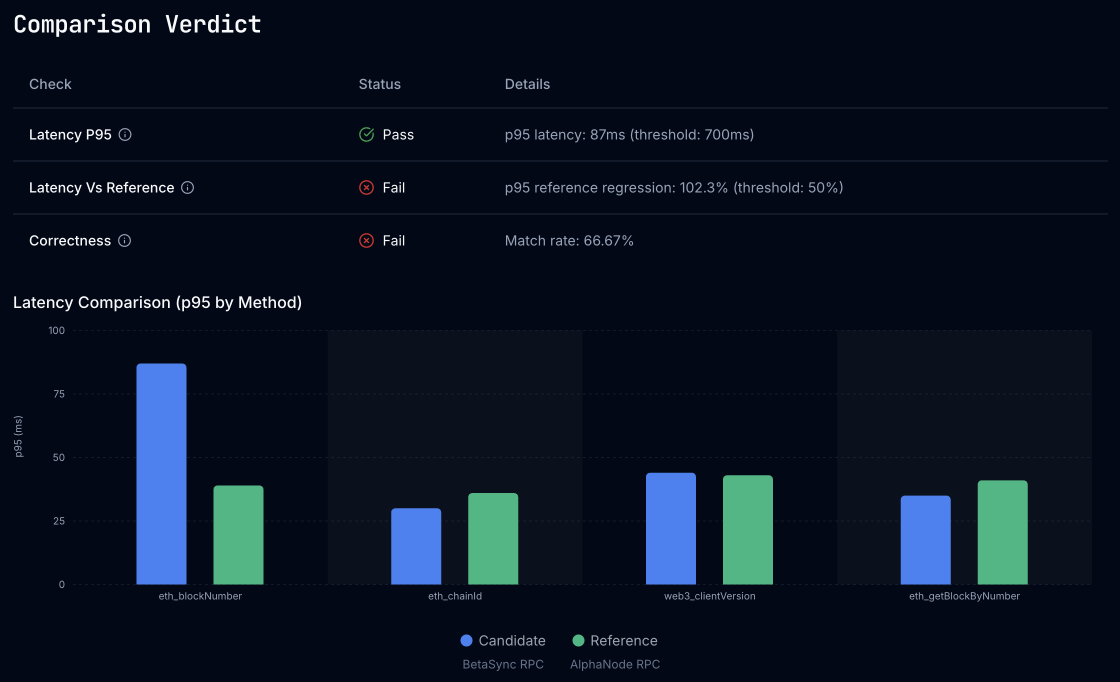The width and height of the screenshot is (1120, 682).
Task: Toggle the Candidate series legend label
Action: pyautogui.click(x=512, y=641)
